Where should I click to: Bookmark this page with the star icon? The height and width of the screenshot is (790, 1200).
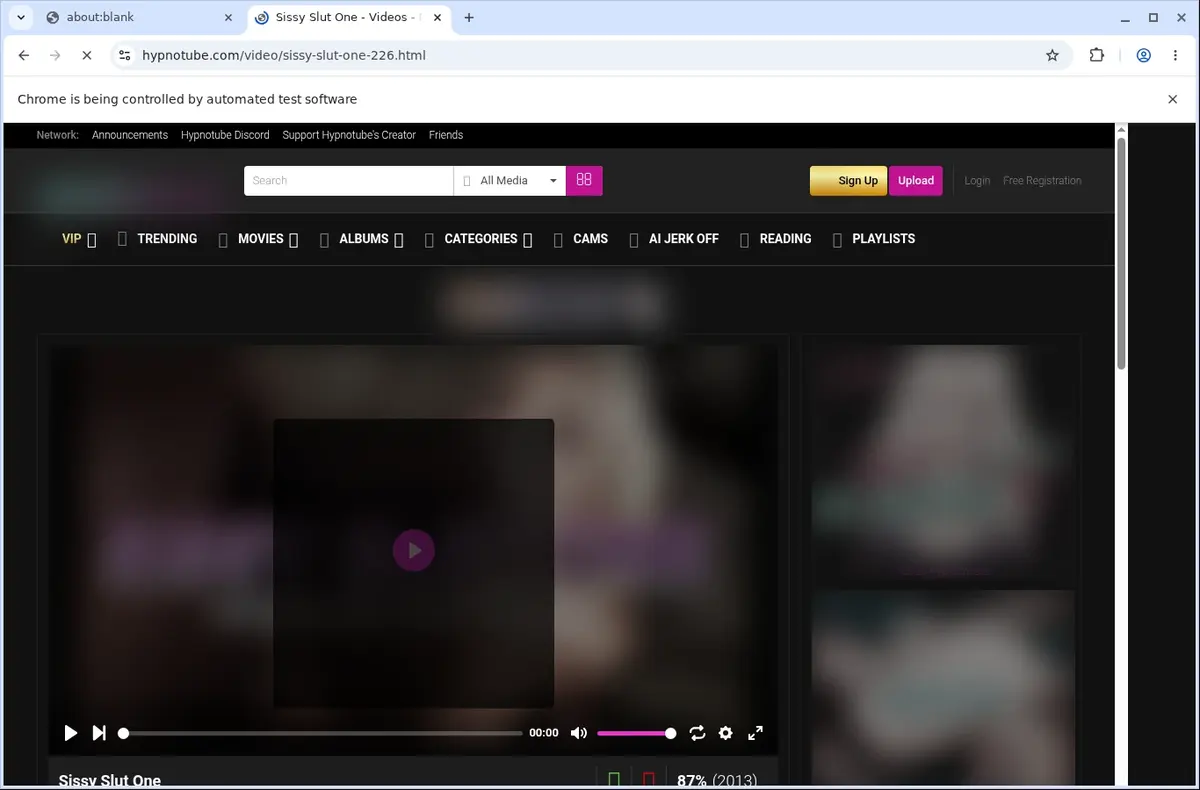tap(1052, 55)
